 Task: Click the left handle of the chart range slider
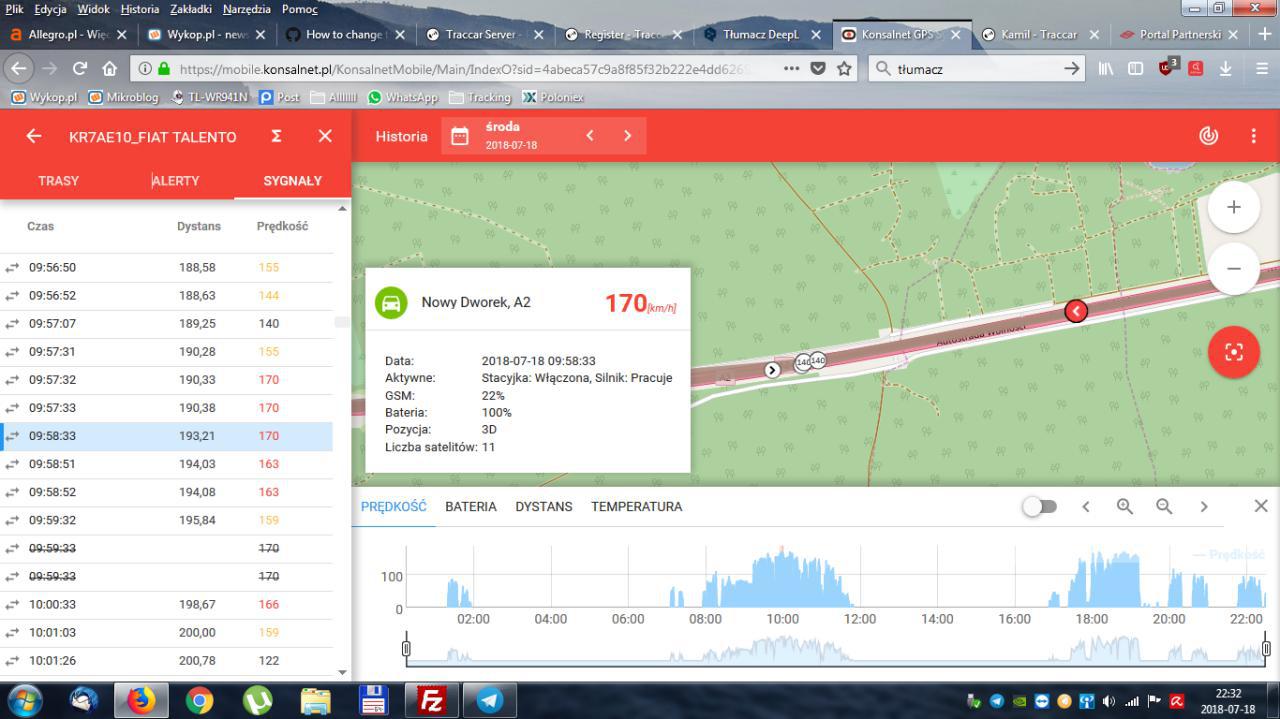pos(406,649)
